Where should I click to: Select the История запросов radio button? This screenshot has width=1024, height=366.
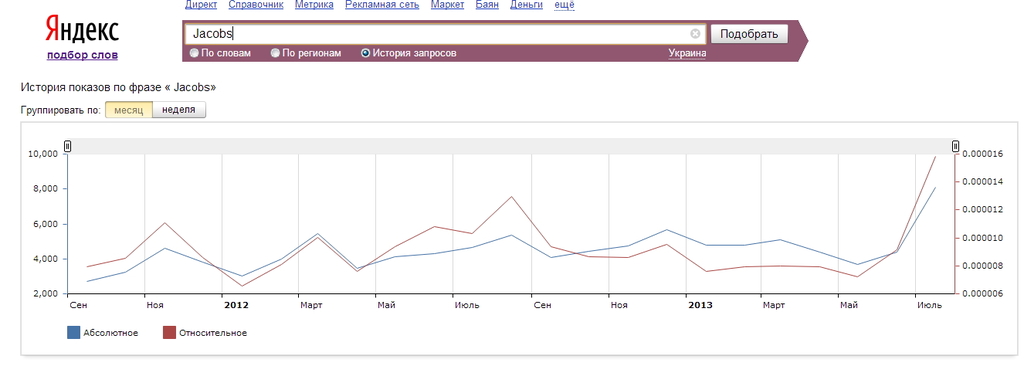click(x=366, y=54)
